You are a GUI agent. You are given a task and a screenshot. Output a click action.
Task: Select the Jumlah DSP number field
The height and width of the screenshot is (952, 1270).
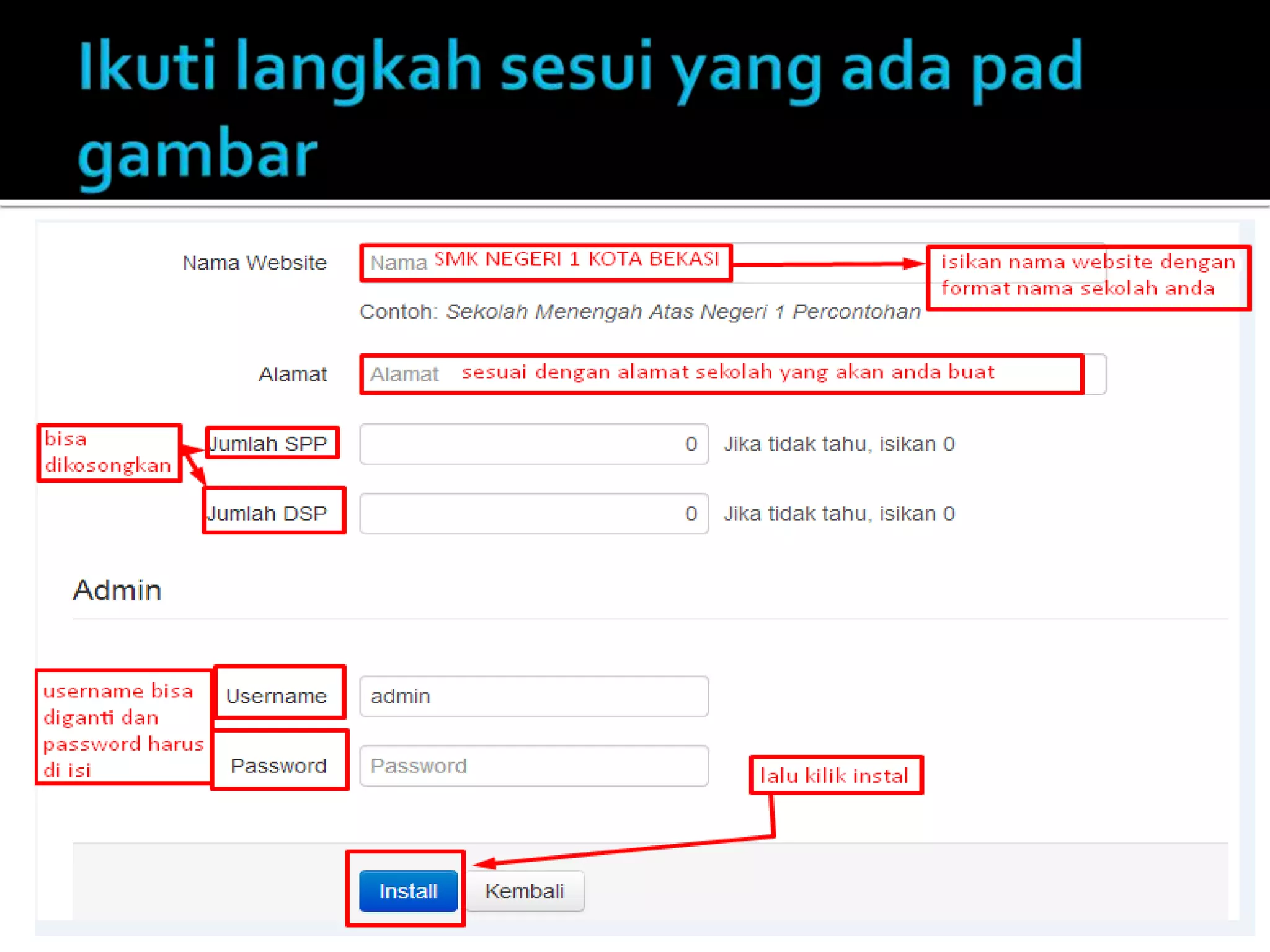(534, 513)
